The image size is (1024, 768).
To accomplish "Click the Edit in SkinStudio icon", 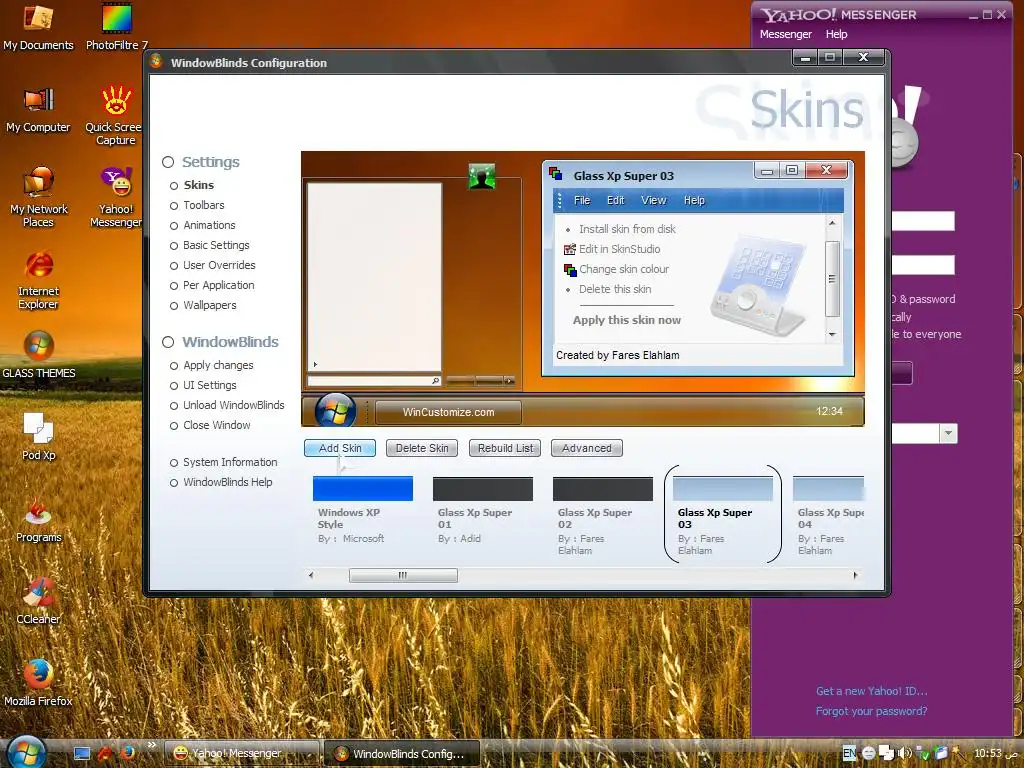I will coord(569,249).
